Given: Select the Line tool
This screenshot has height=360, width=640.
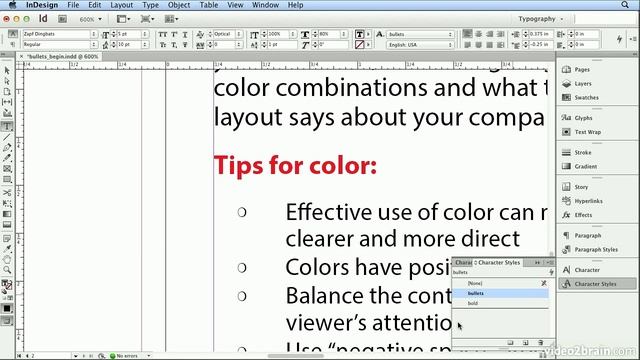Looking at the screenshot, I should pyautogui.click(x=7, y=137).
